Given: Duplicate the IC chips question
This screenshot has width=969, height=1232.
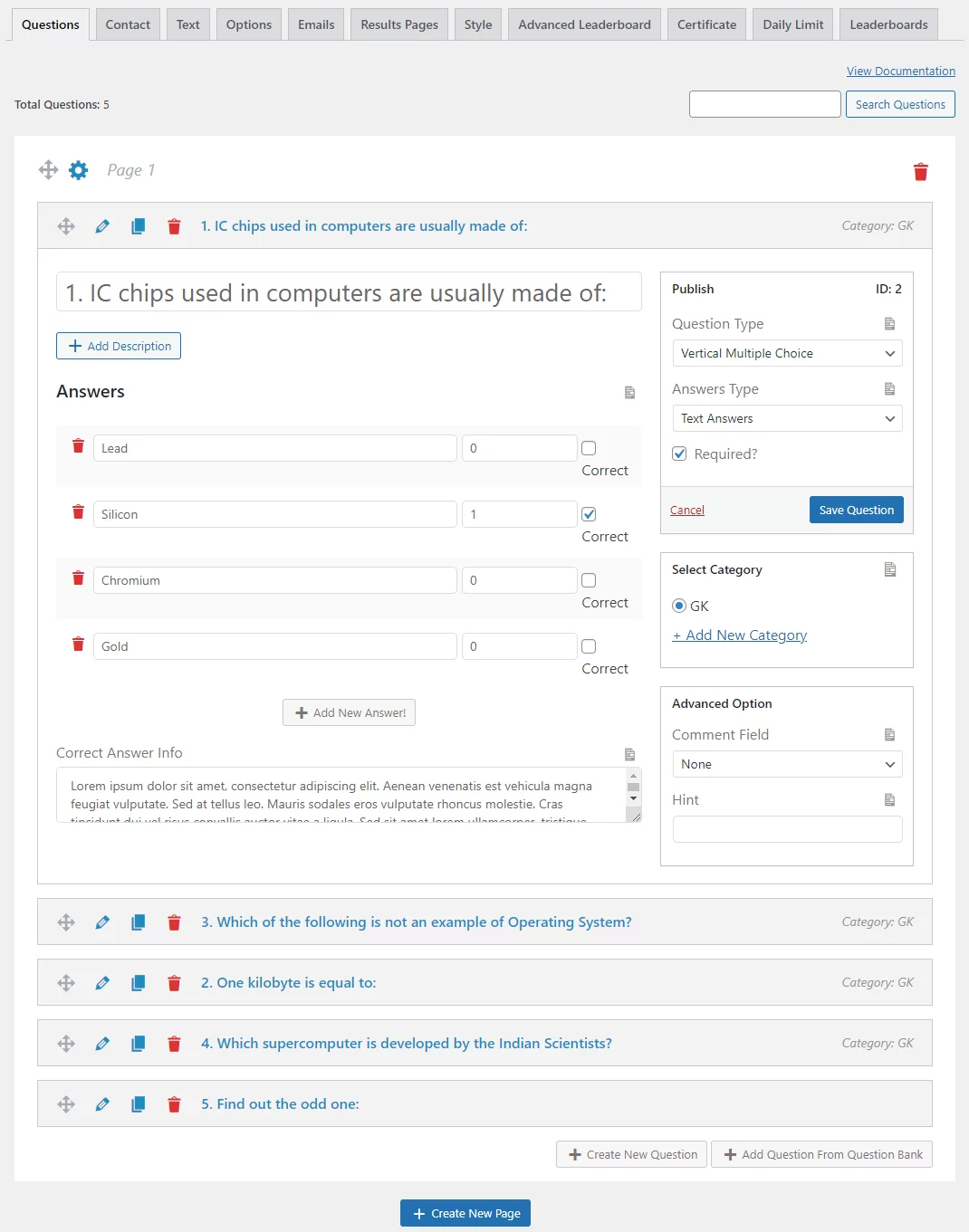Looking at the screenshot, I should point(138,226).
